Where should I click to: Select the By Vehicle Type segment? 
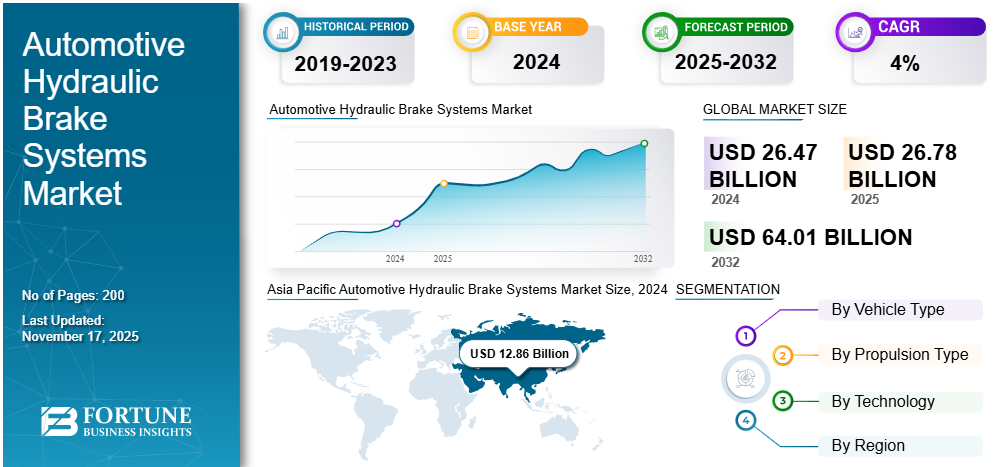887,310
